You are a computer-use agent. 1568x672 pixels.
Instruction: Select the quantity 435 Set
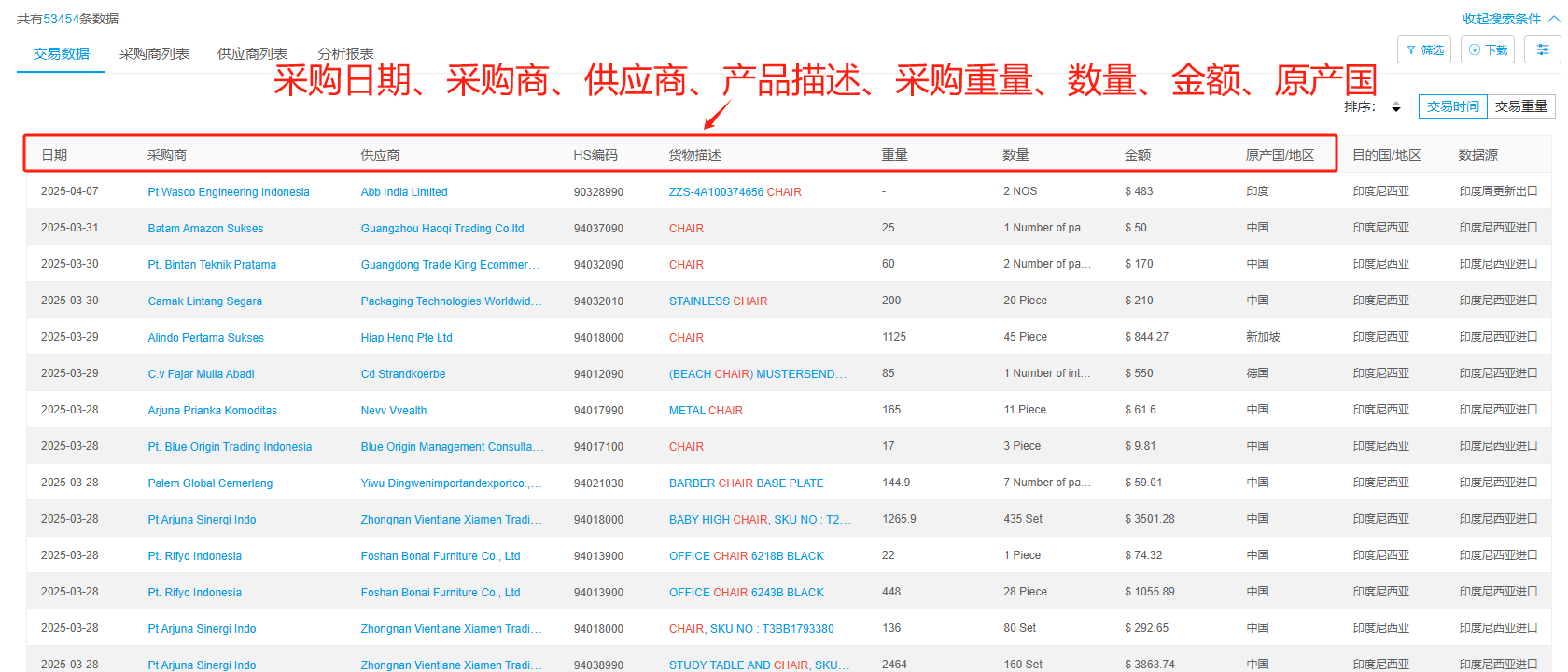[x=1023, y=519]
